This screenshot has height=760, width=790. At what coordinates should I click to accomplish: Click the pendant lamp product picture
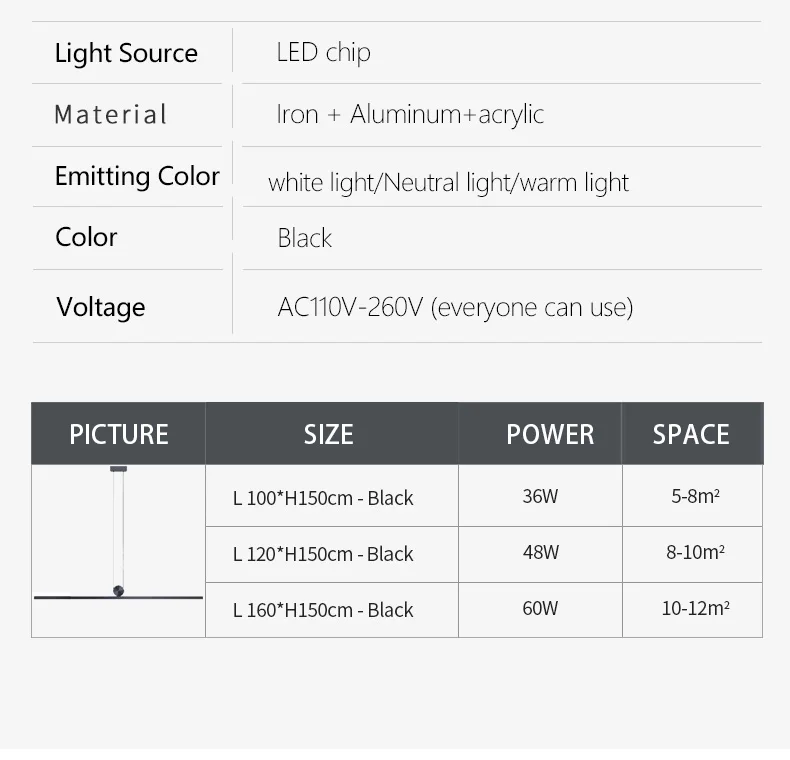point(118,550)
